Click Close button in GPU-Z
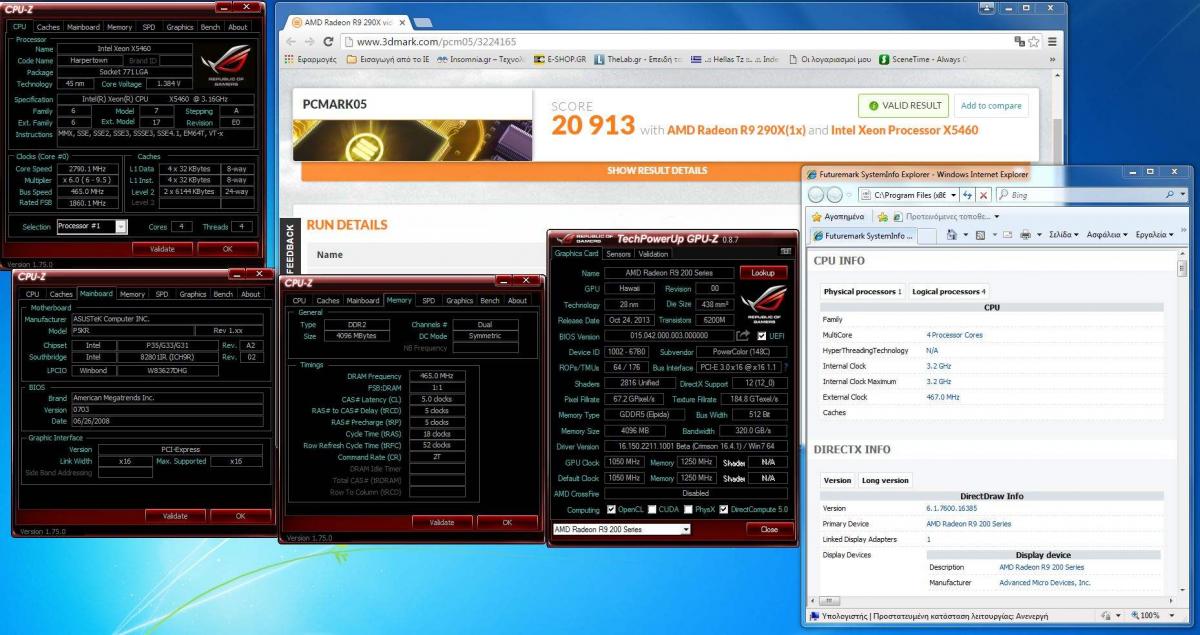Viewport: 1200px width, 635px height. pos(768,529)
